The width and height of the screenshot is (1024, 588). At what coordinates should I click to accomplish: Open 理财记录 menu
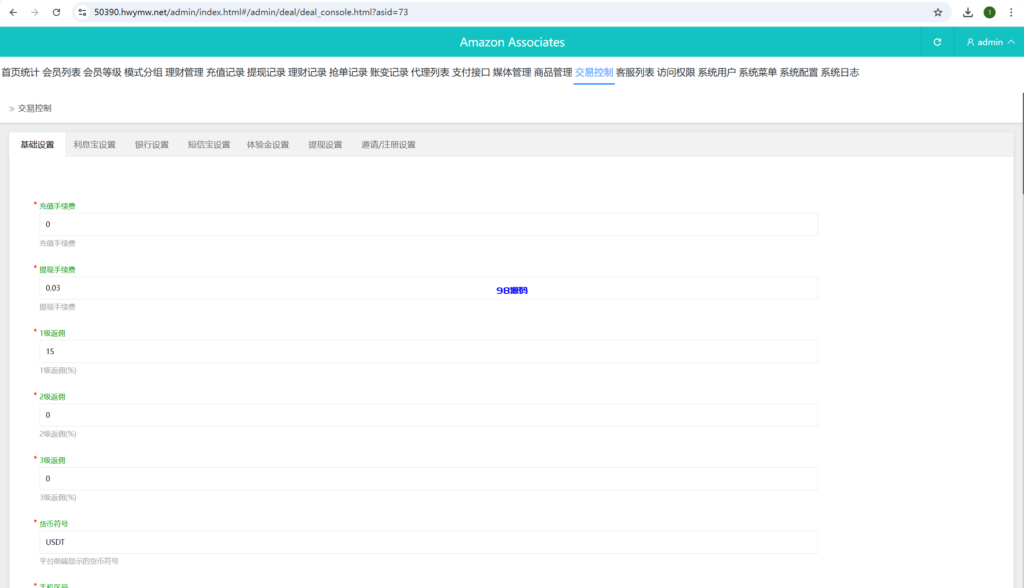[307, 73]
